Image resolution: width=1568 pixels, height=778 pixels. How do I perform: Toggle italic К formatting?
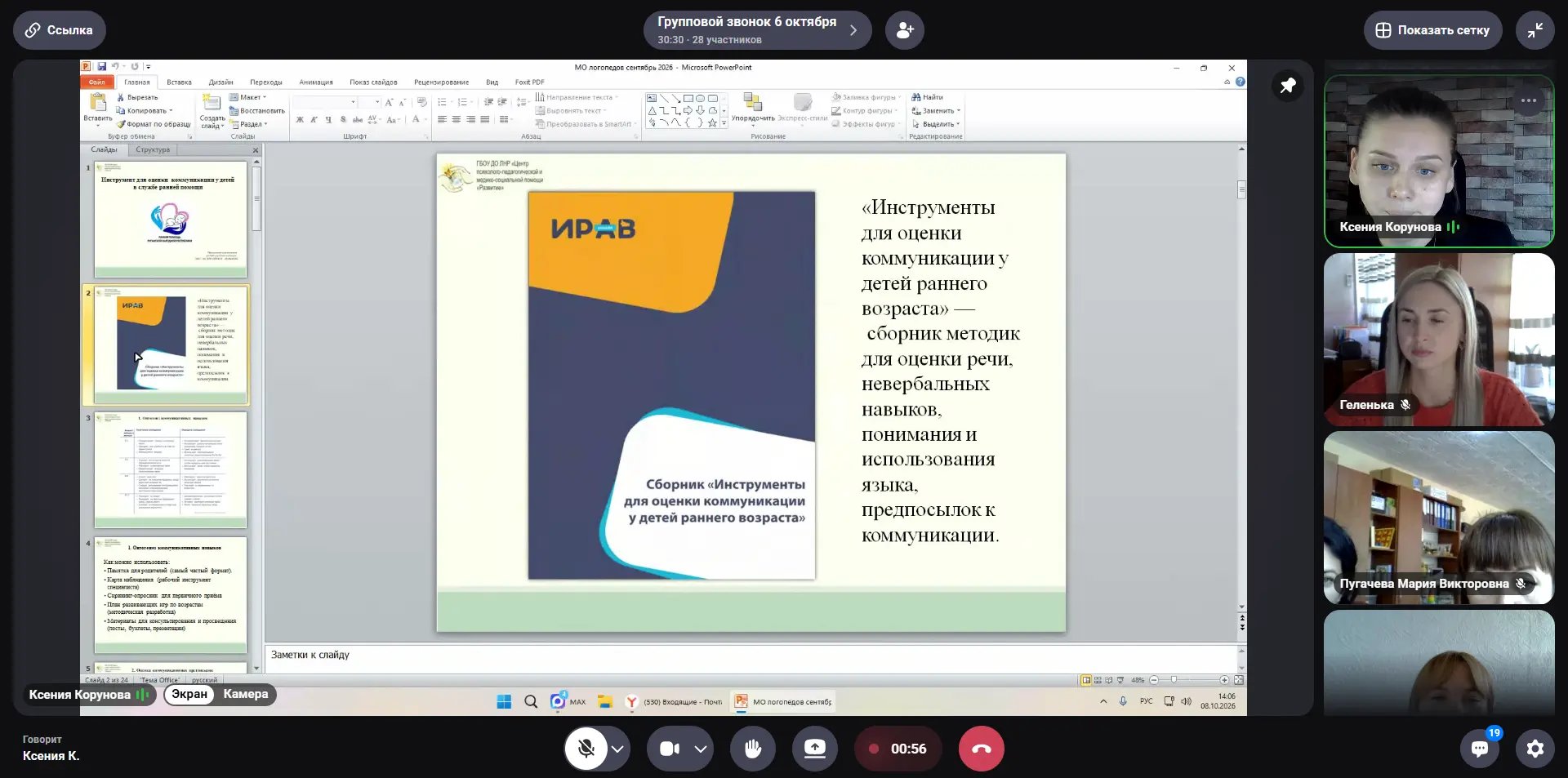tap(314, 120)
